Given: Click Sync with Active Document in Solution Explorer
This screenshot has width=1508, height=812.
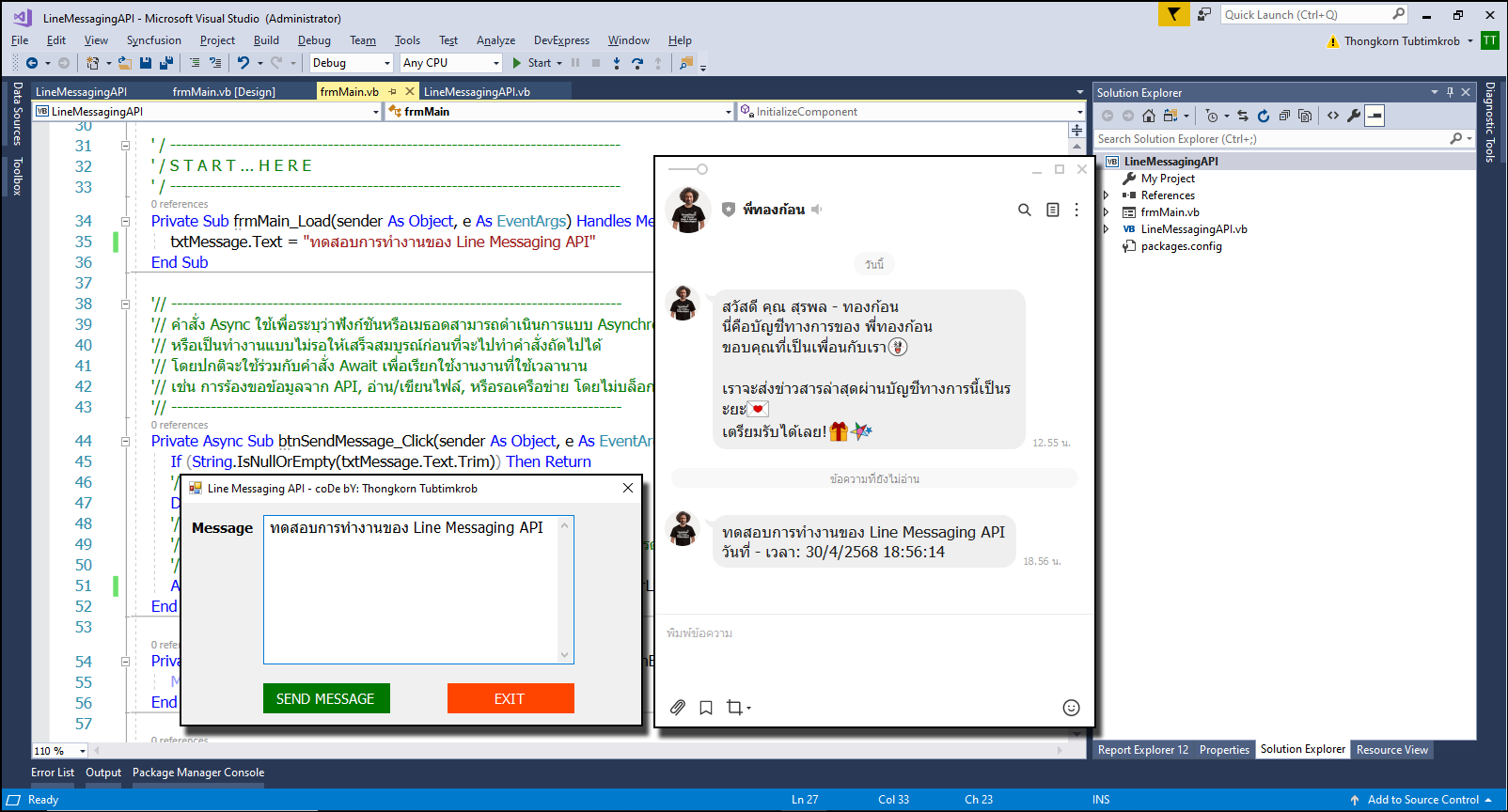Looking at the screenshot, I should click(1243, 116).
